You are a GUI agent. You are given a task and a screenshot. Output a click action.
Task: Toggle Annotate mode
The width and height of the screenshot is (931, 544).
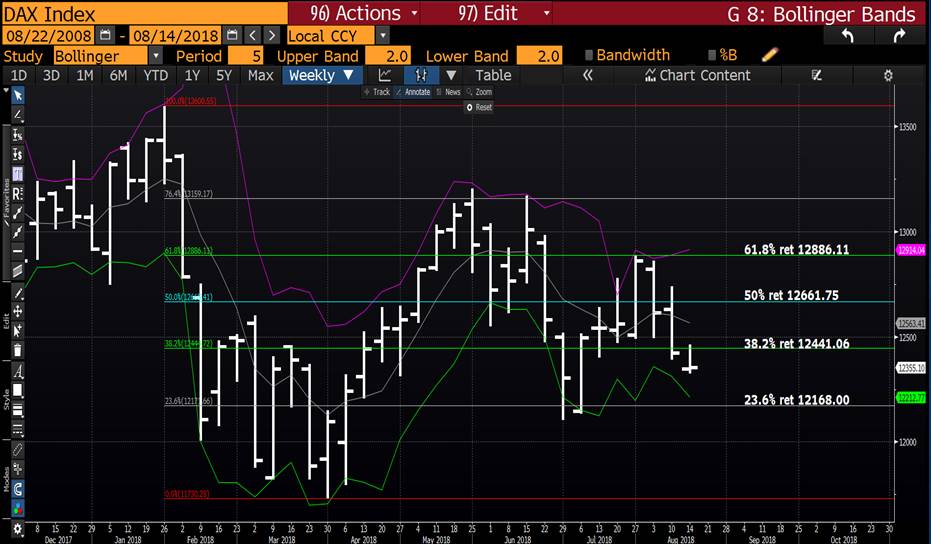click(413, 92)
